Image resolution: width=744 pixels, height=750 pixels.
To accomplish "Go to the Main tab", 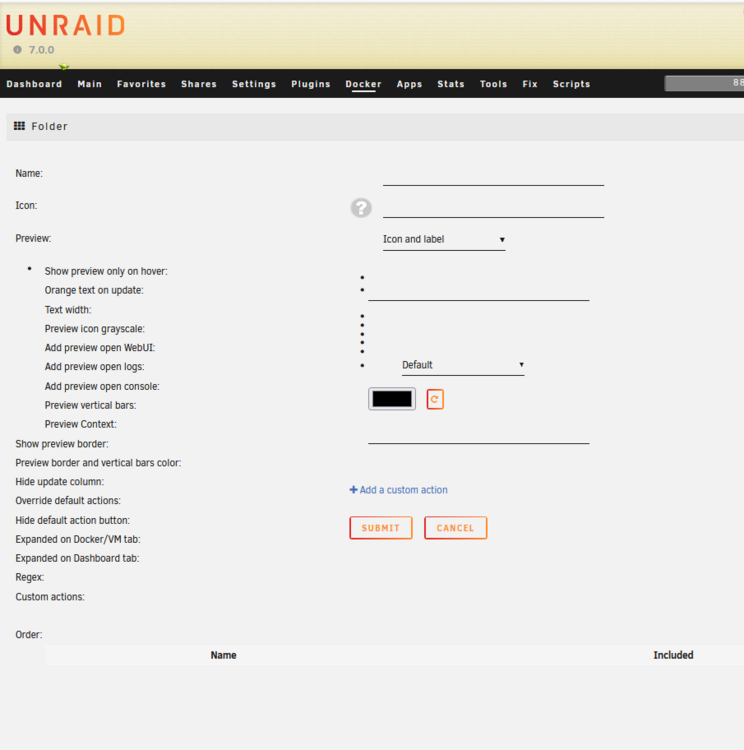I will [89, 84].
